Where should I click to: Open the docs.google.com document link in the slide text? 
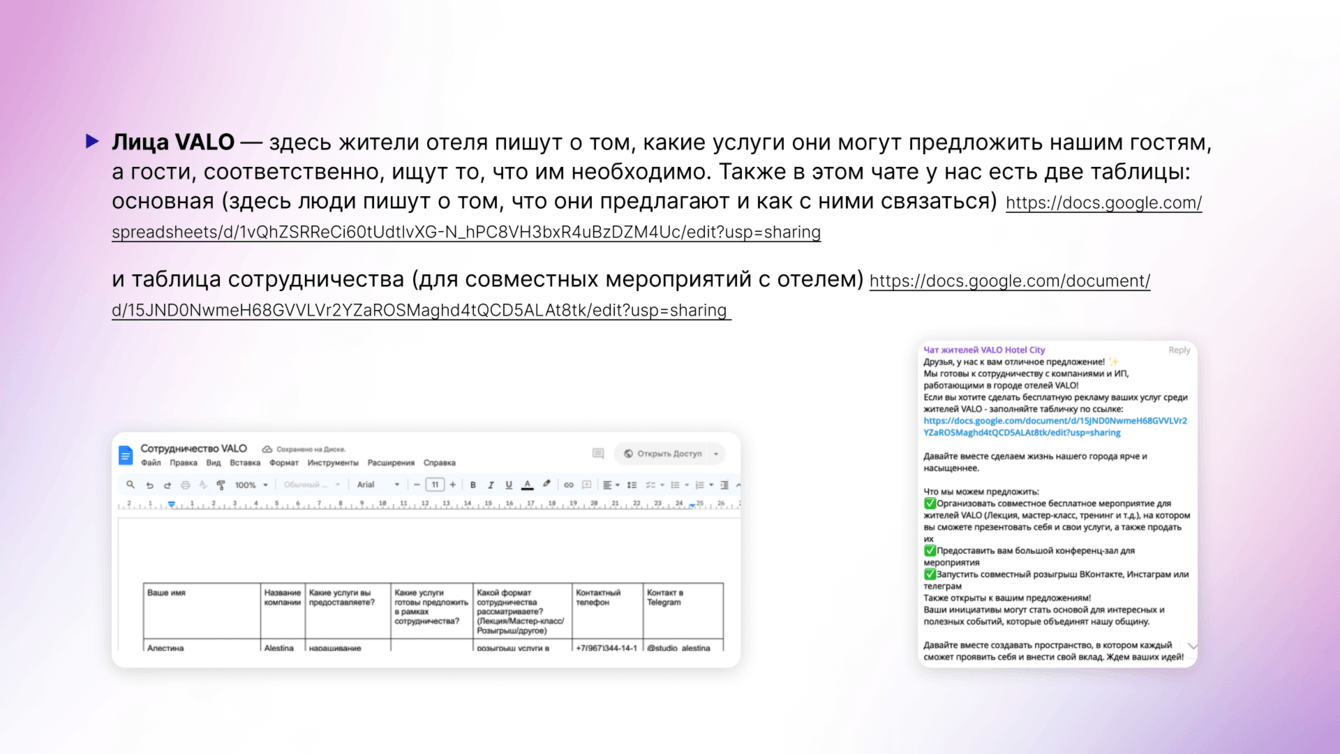coord(631,295)
